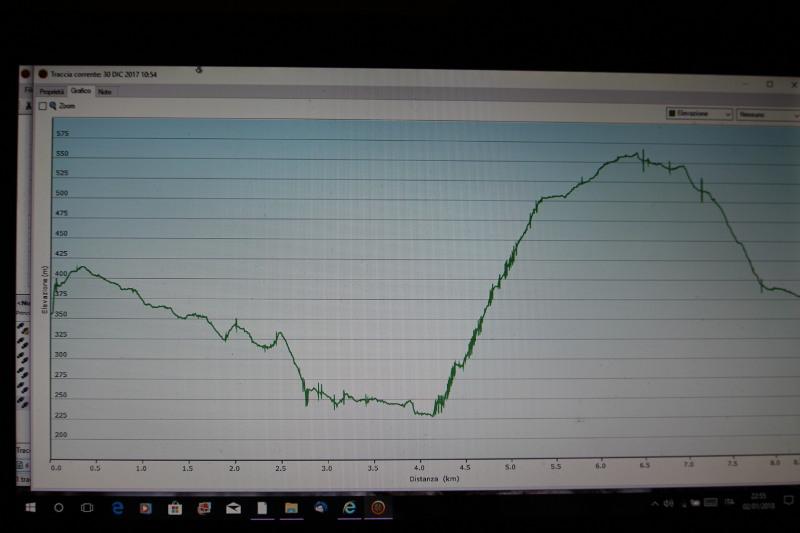Enable the Zoom checkbox
Viewport: 800px width, 533px height.
click(43, 105)
